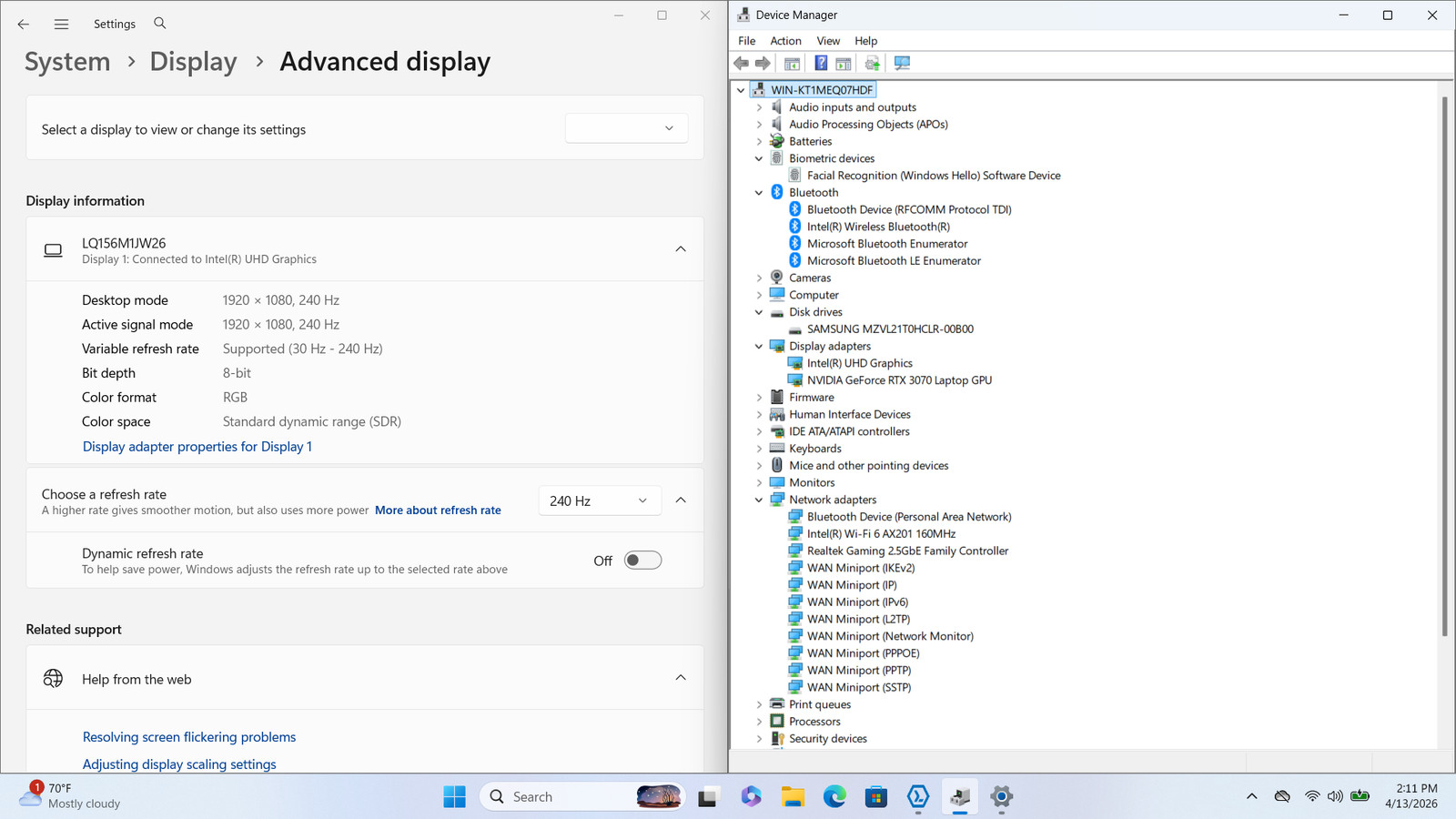Click Facial Recognition device icon

[x=795, y=176]
